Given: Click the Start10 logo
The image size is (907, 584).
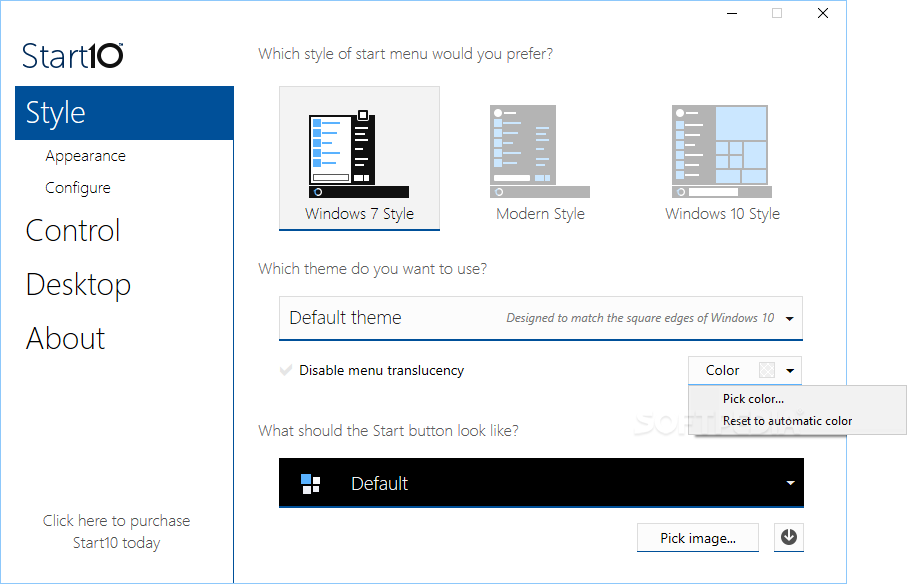Looking at the screenshot, I should (x=72, y=56).
